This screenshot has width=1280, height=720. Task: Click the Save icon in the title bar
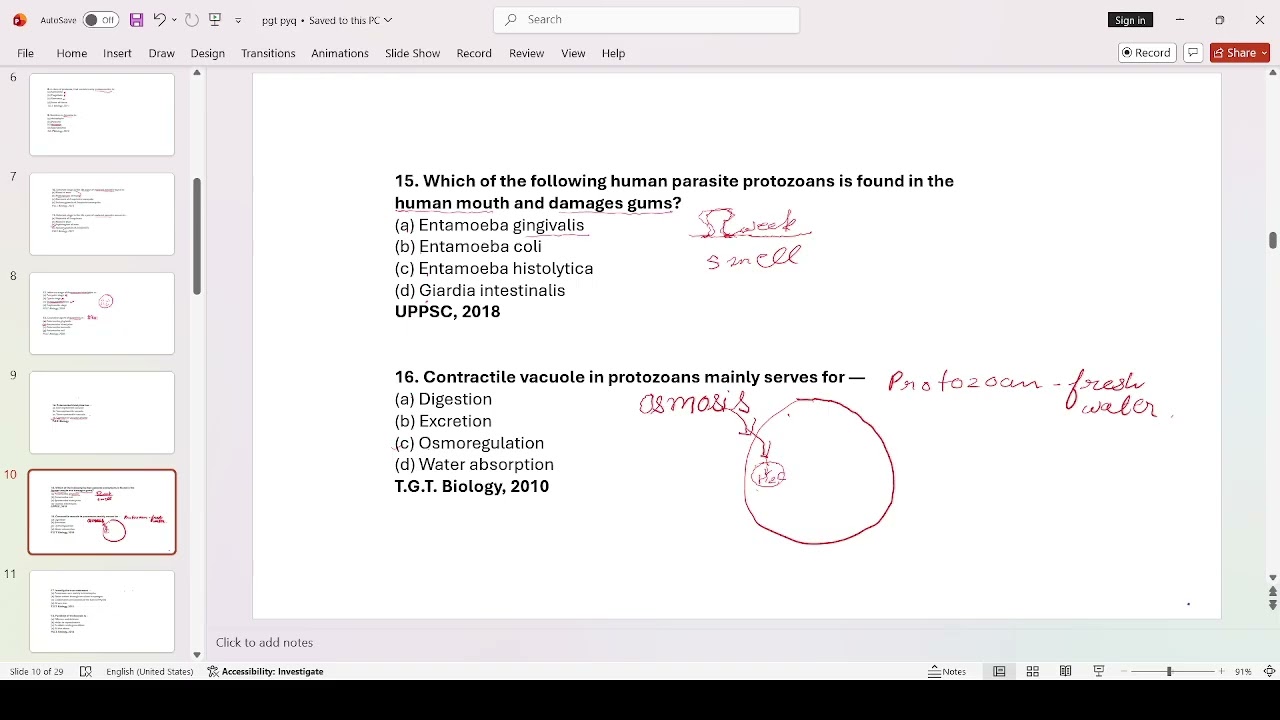[x=136, y=20]
